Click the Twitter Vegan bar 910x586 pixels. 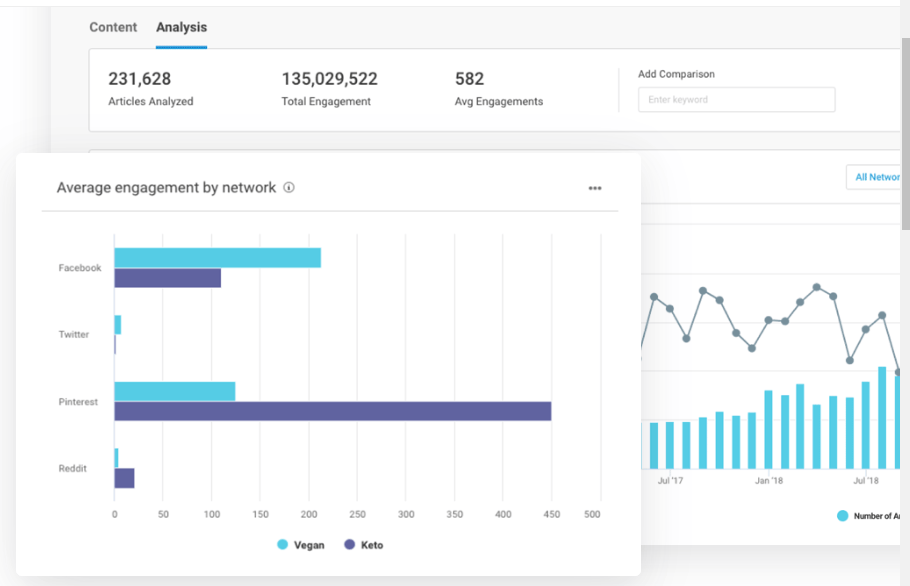(118, 325)
